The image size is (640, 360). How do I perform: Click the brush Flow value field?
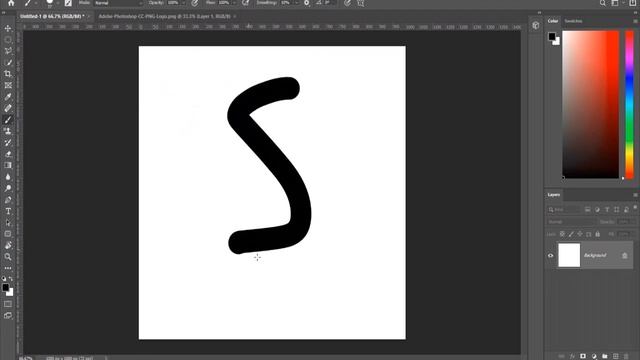point(224,3)
